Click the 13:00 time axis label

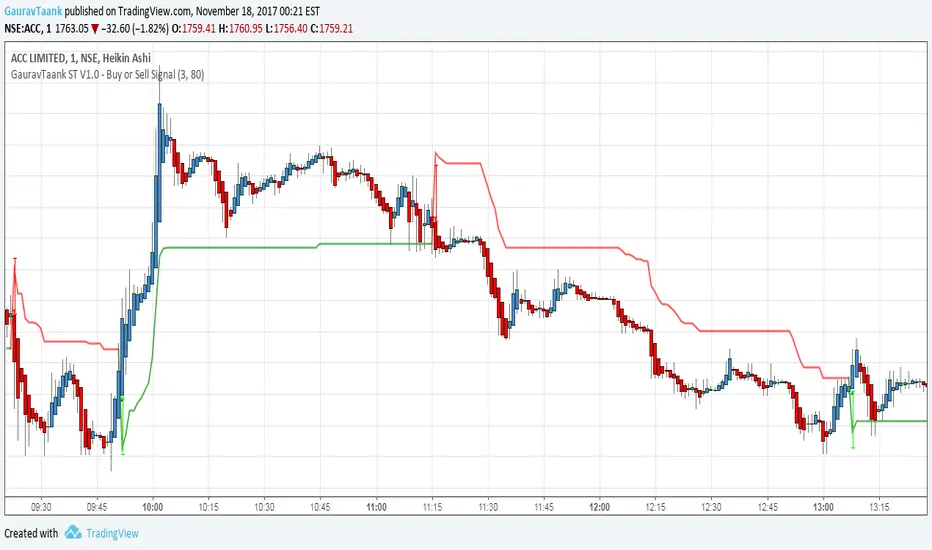tap(823, 507)
